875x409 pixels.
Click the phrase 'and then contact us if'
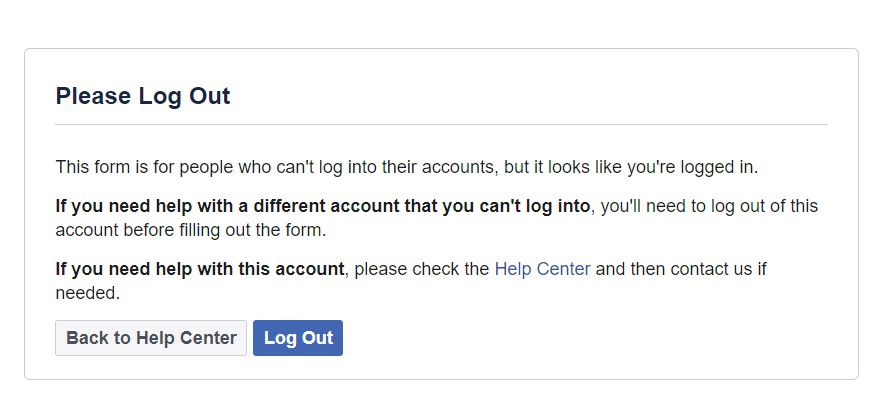pos(681,269)
